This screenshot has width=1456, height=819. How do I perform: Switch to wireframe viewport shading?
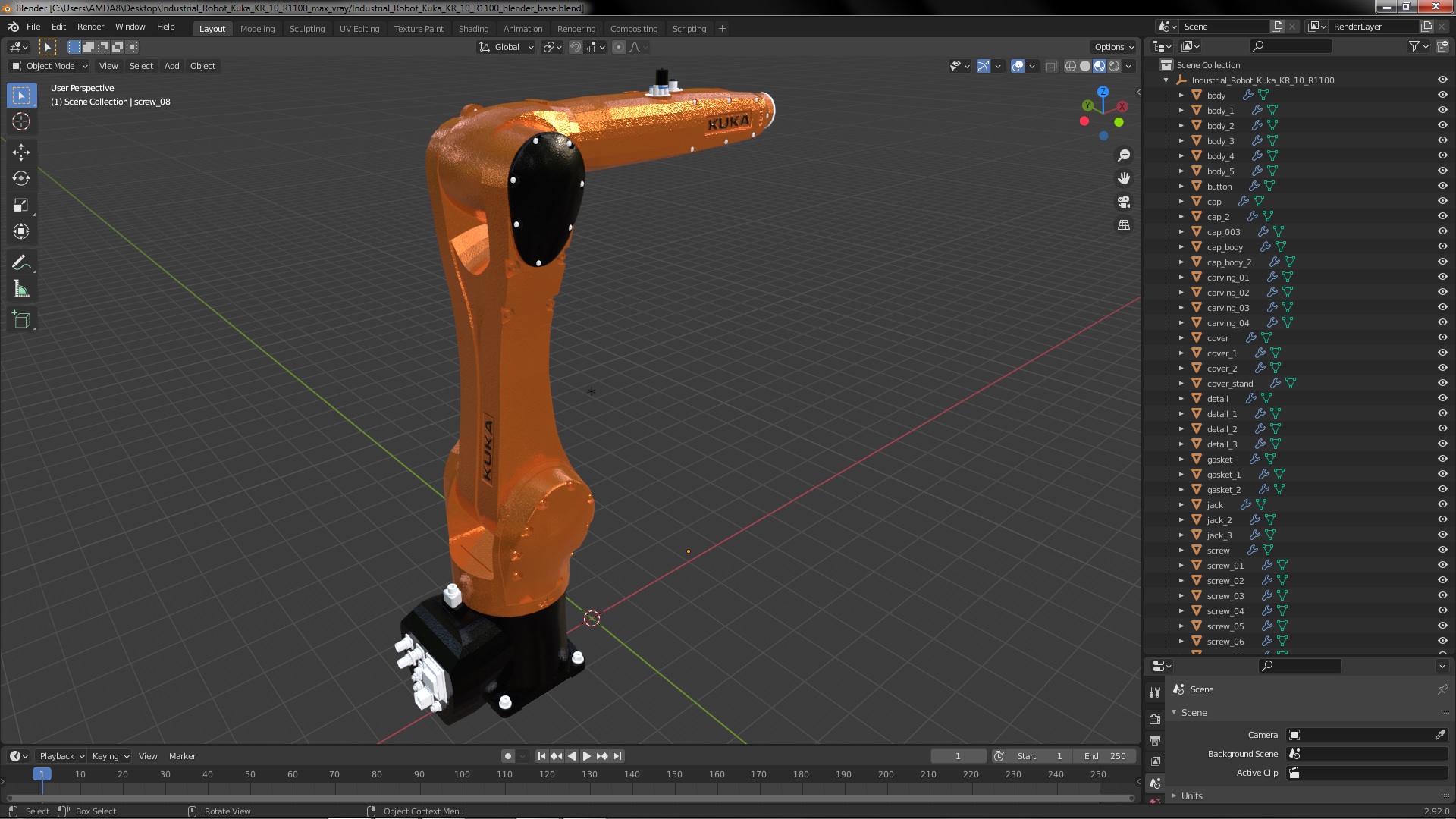[x=1071, y=66]
